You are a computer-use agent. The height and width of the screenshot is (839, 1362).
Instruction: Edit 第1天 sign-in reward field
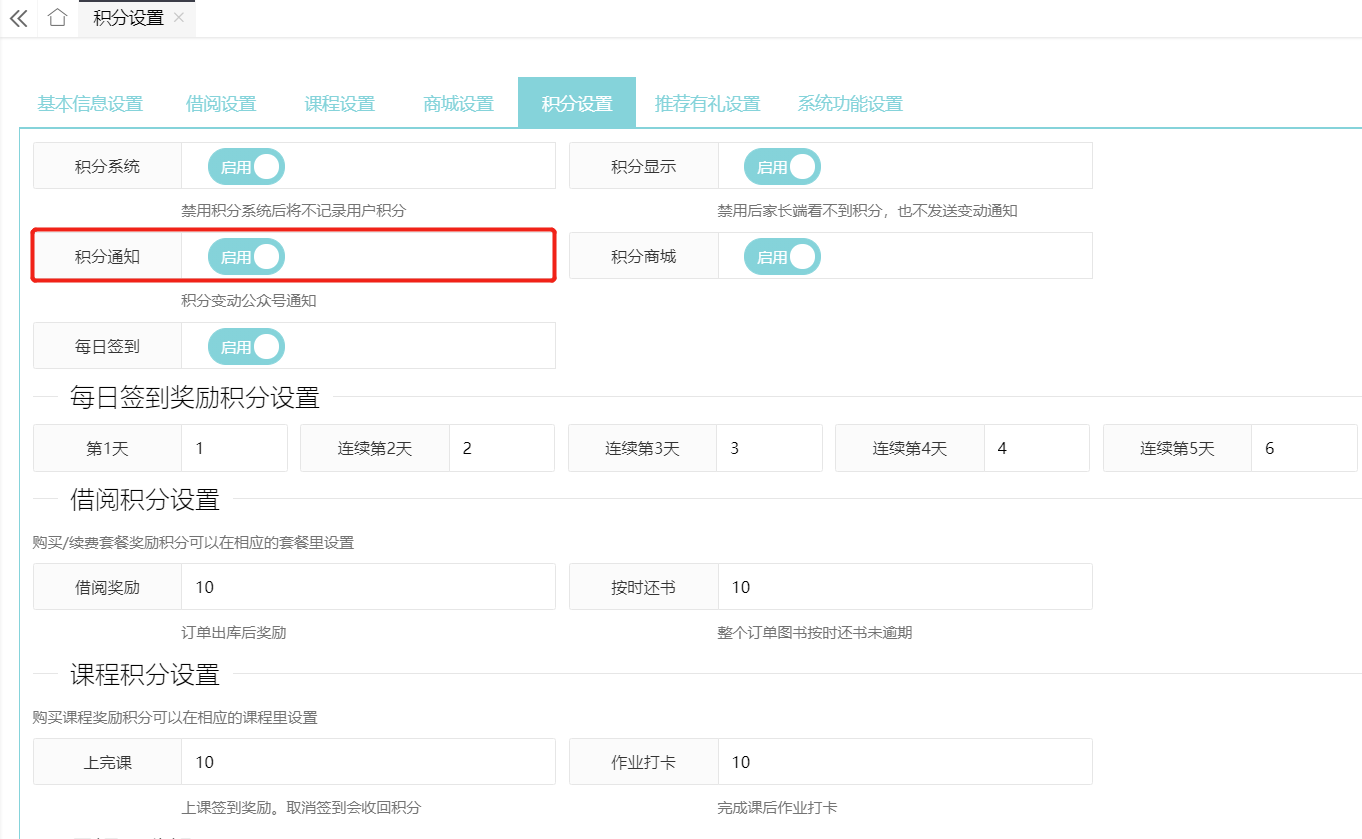[234, 448]
